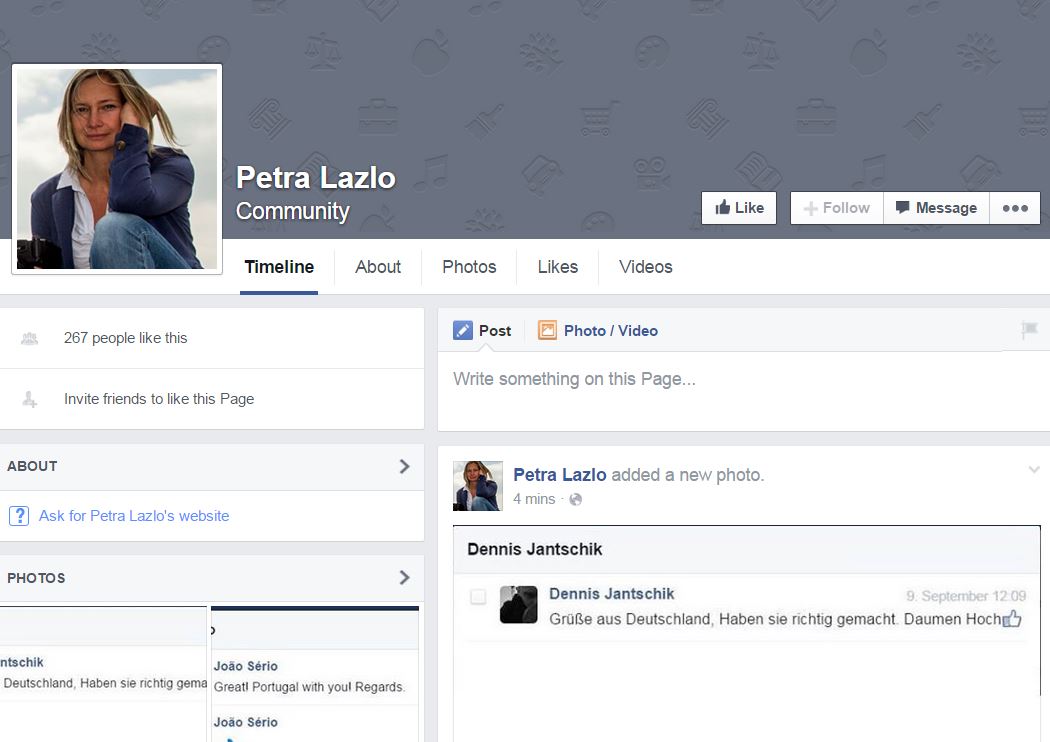Open the dropdown arrow on Petra Lazlo's post
The image size is (1050, 742).
pos(1035,469)
